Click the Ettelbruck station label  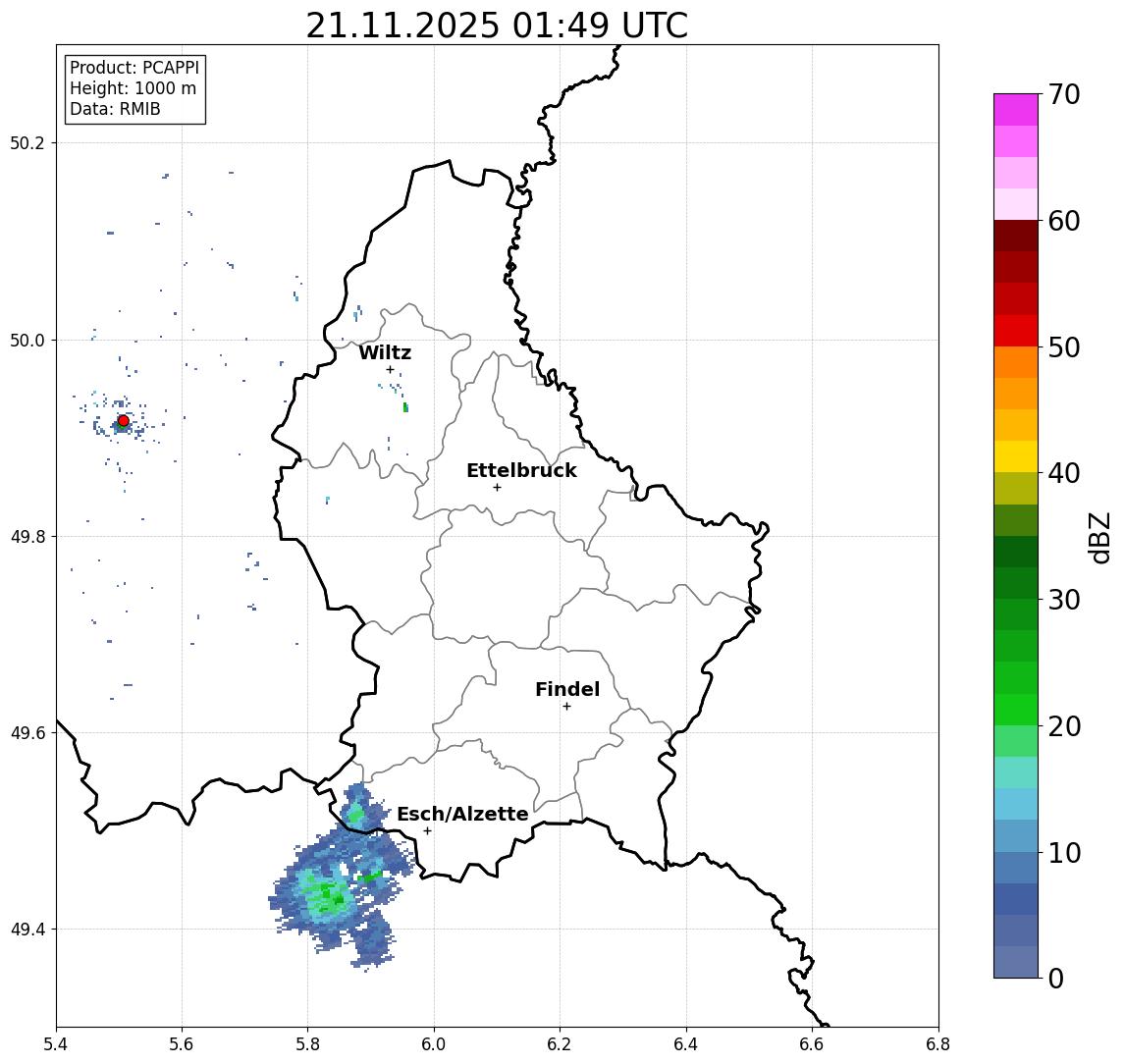tap(521, 470)
